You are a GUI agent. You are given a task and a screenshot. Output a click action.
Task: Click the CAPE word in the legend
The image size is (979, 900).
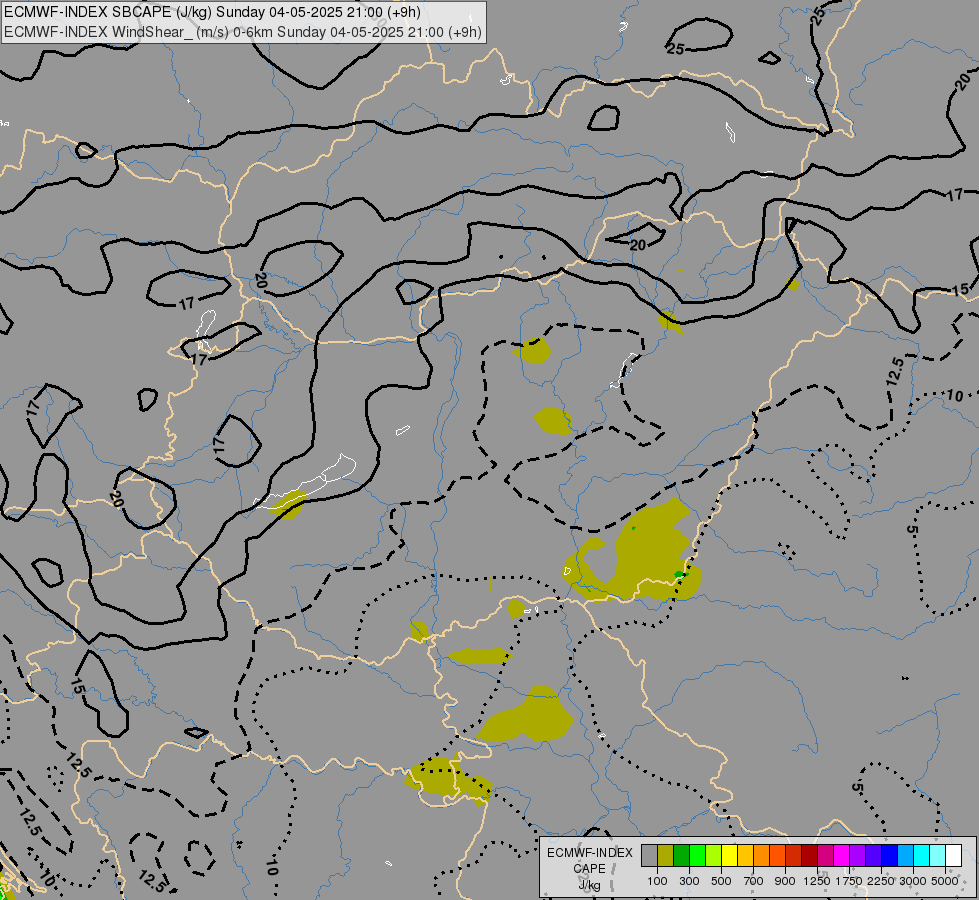click(x=589, y=869)
